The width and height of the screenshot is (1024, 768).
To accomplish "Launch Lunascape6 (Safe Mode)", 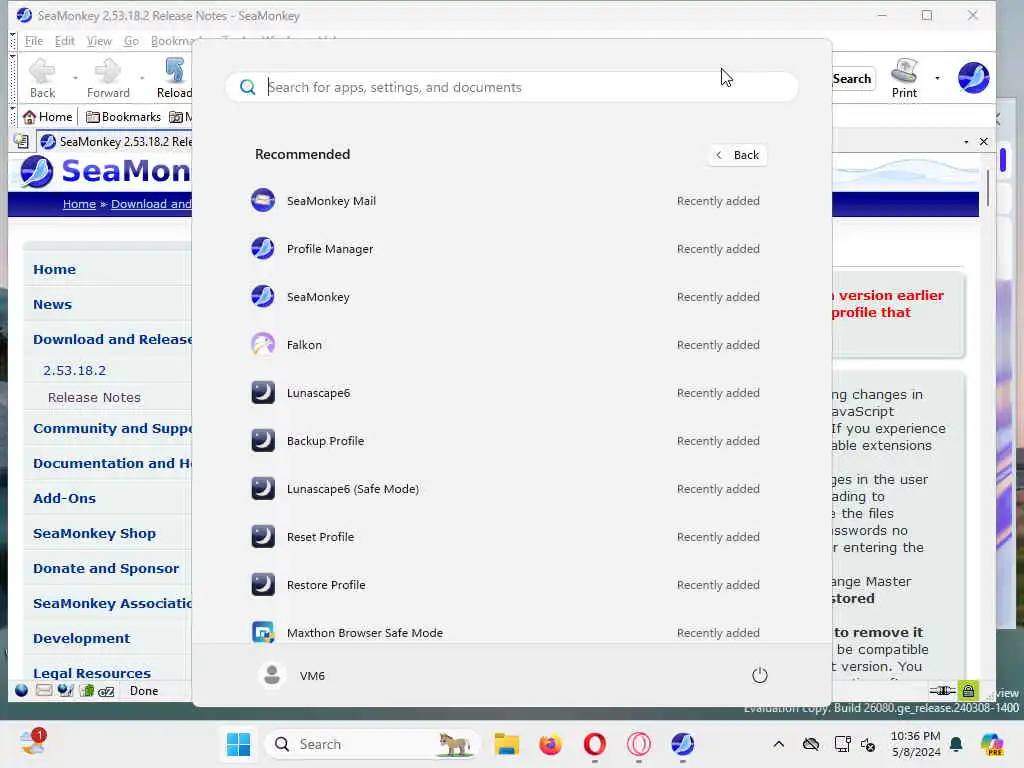I will coord(507,489).
